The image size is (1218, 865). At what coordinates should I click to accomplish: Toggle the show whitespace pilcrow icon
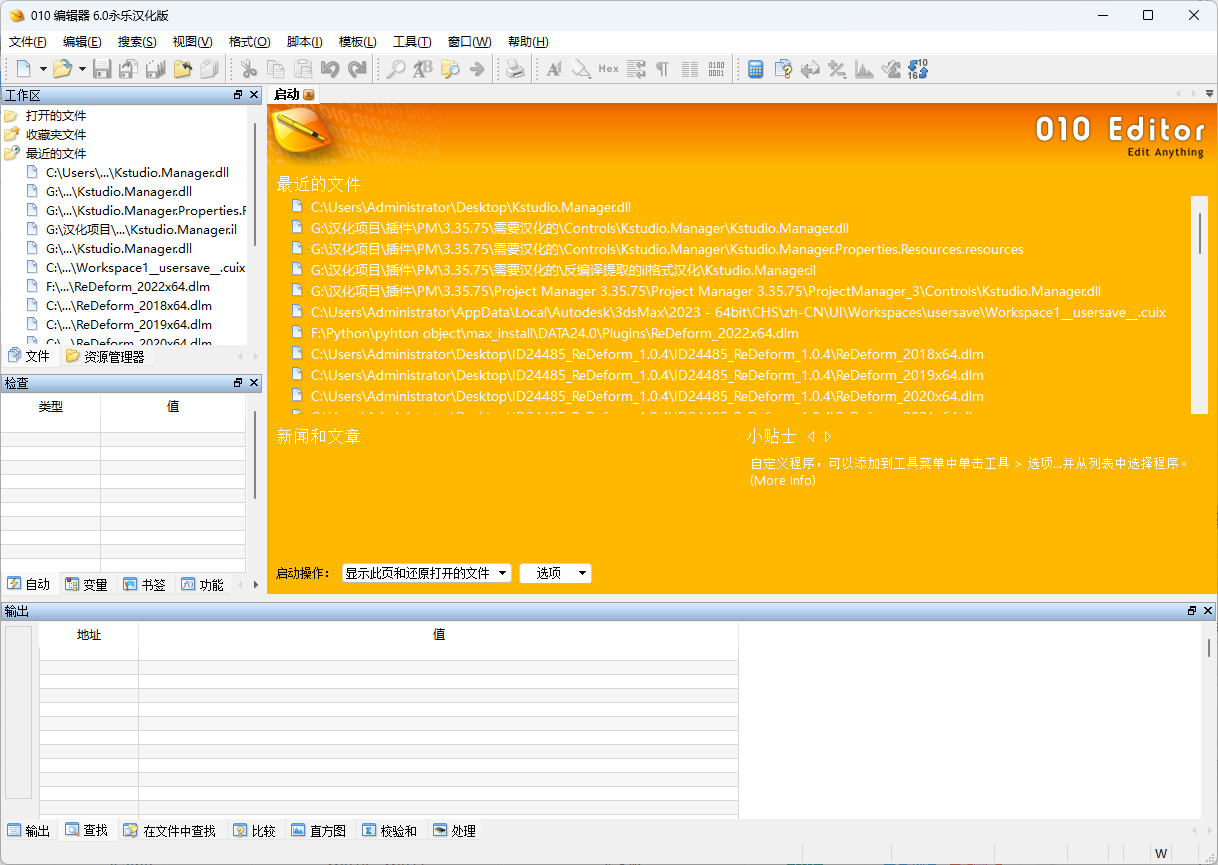(x=662, y=69)
